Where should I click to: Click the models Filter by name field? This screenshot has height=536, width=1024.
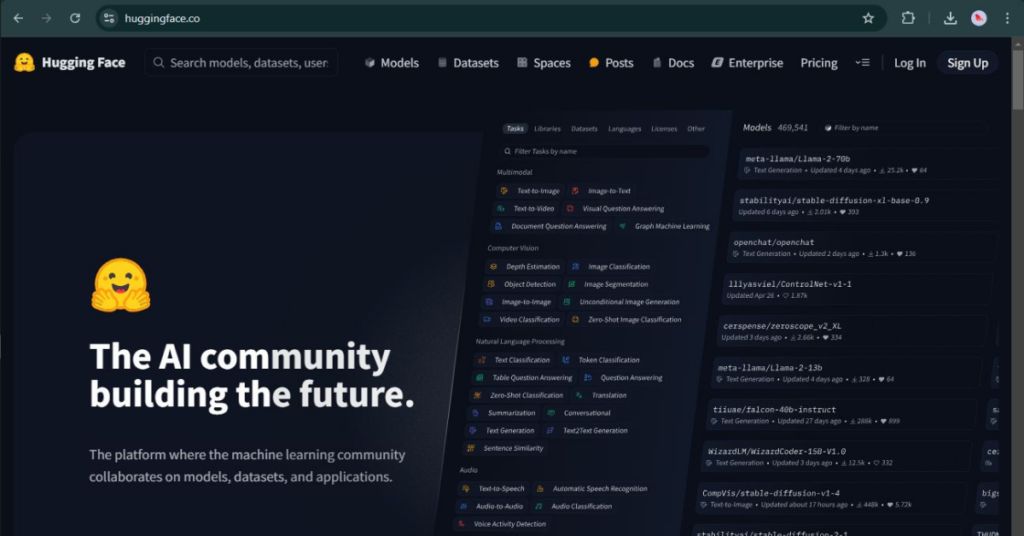point(903,128)
